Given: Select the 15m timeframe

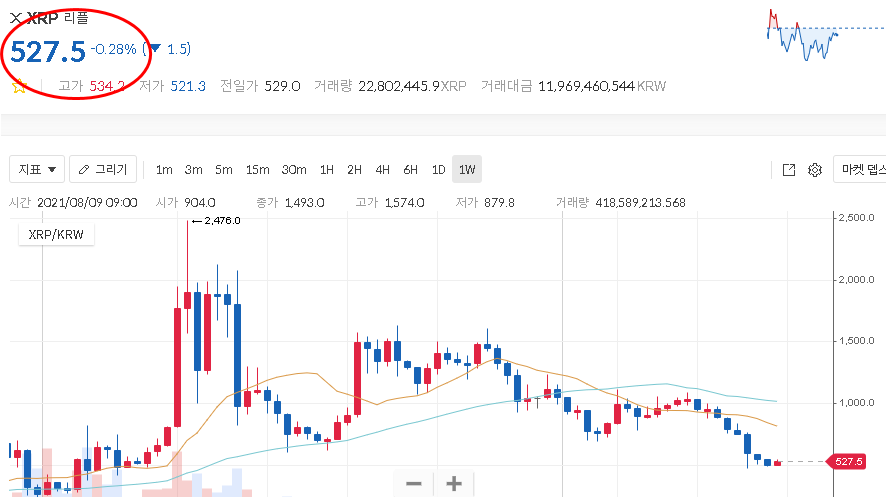Looking at the screenshot, I should tap(258, 169).
